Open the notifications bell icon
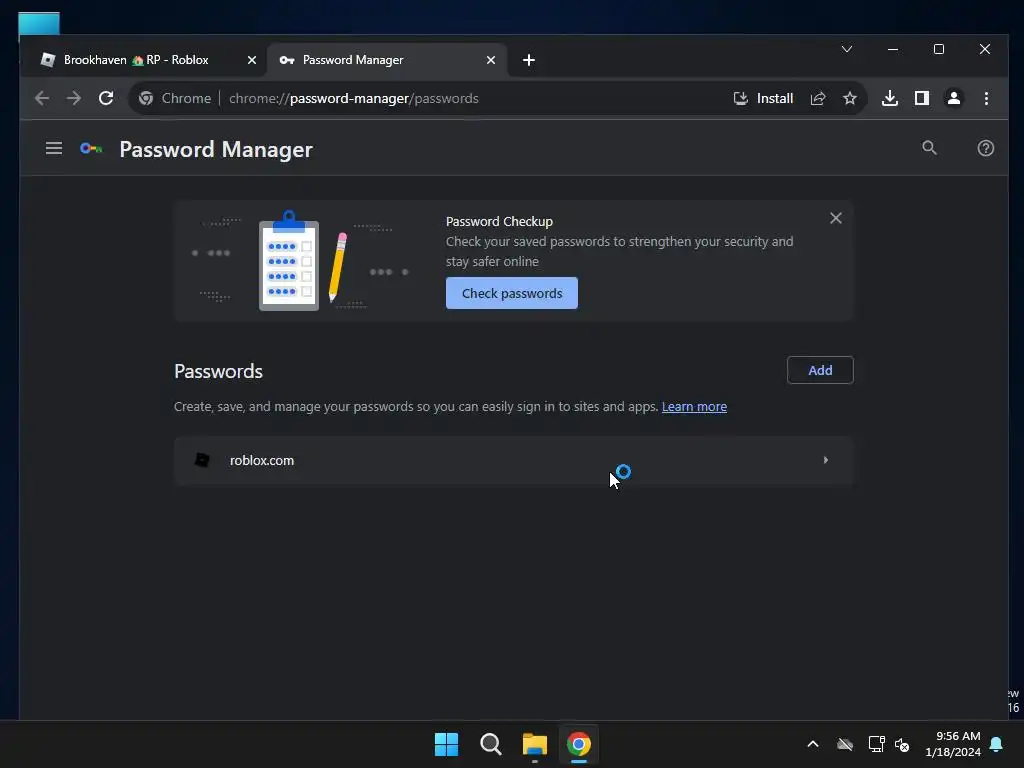 pos(997,744)
